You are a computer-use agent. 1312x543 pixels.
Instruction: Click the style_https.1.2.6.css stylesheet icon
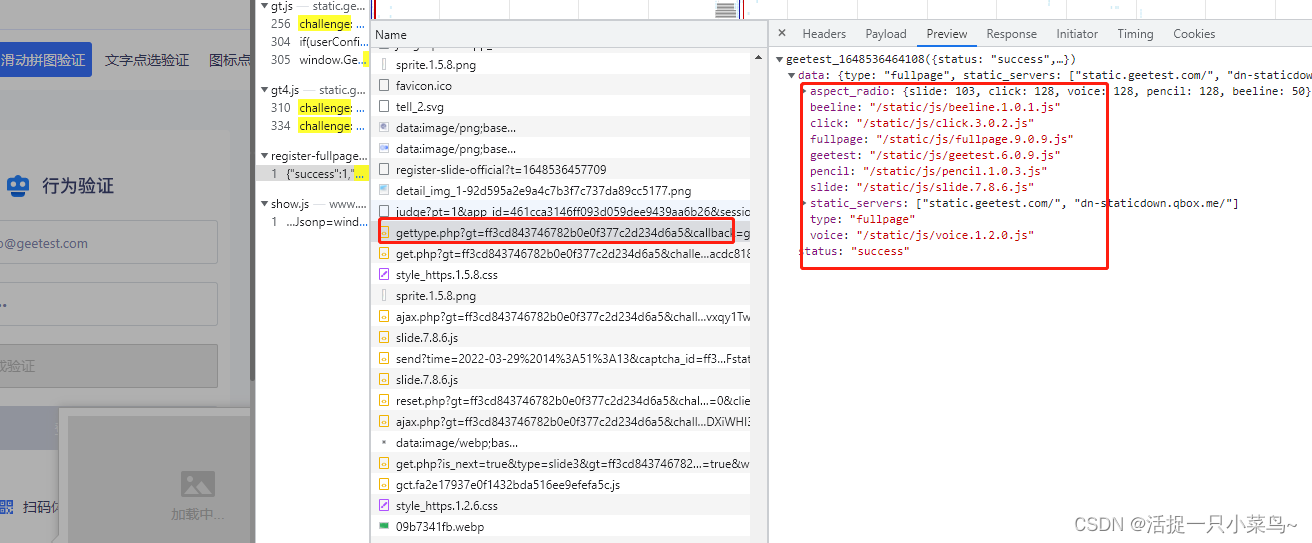tap(384, 506)
